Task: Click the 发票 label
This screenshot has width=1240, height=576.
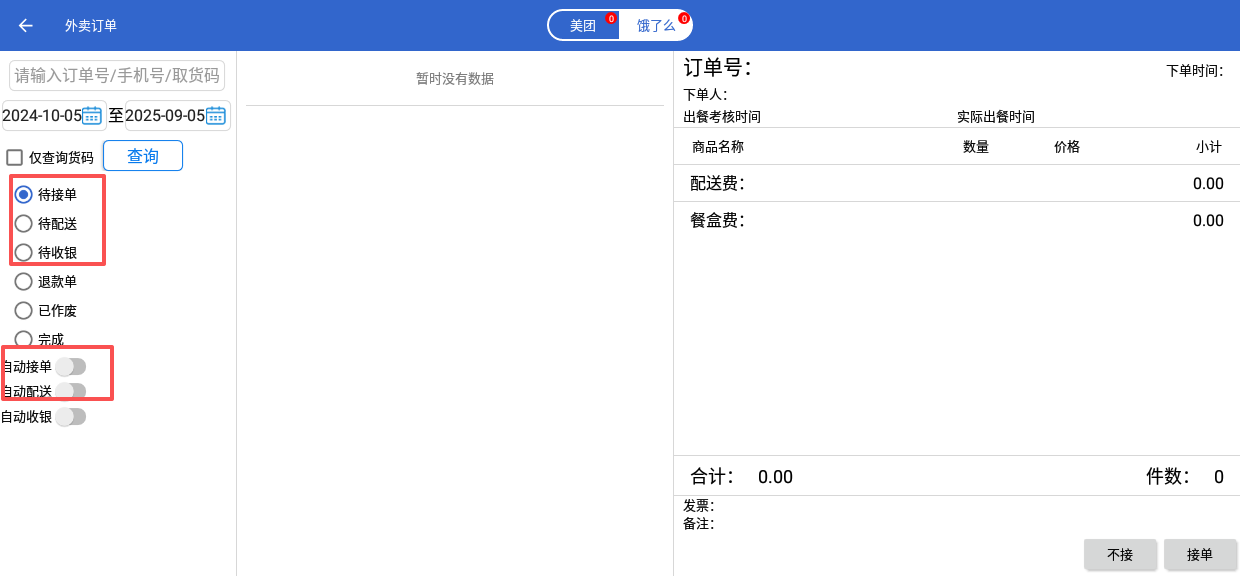Action: [x=699, y=506]
